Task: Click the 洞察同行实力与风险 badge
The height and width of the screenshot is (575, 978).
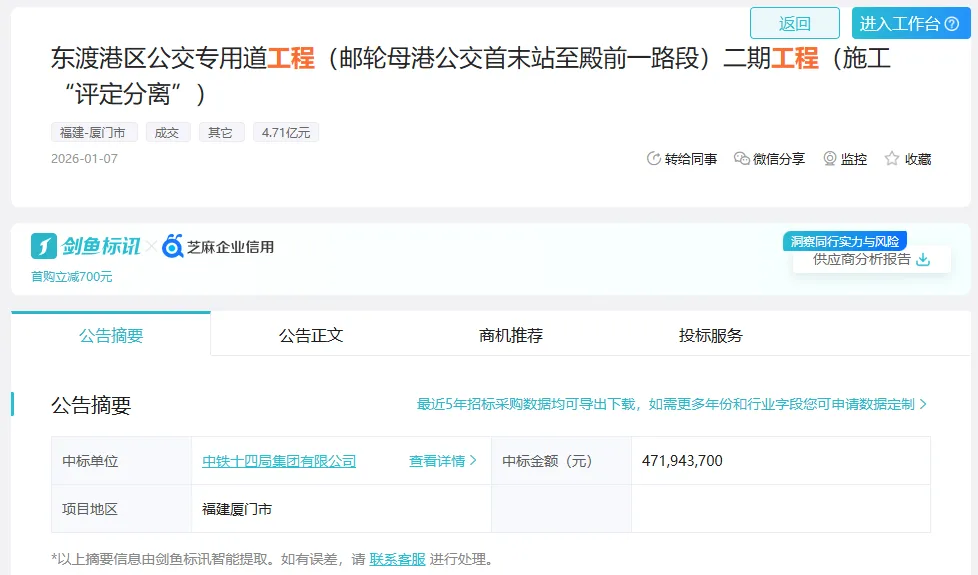Action: pyautogui.click(x=844, y=241)
